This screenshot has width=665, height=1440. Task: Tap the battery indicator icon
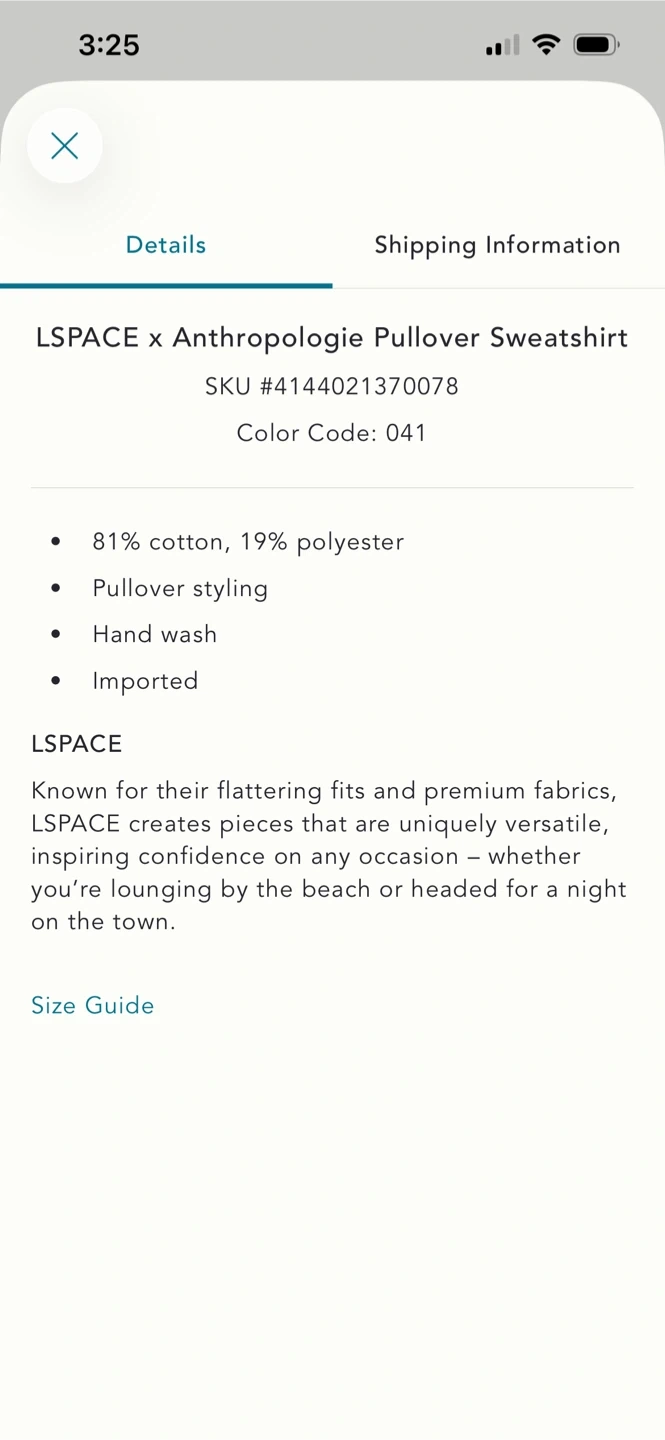596,44
